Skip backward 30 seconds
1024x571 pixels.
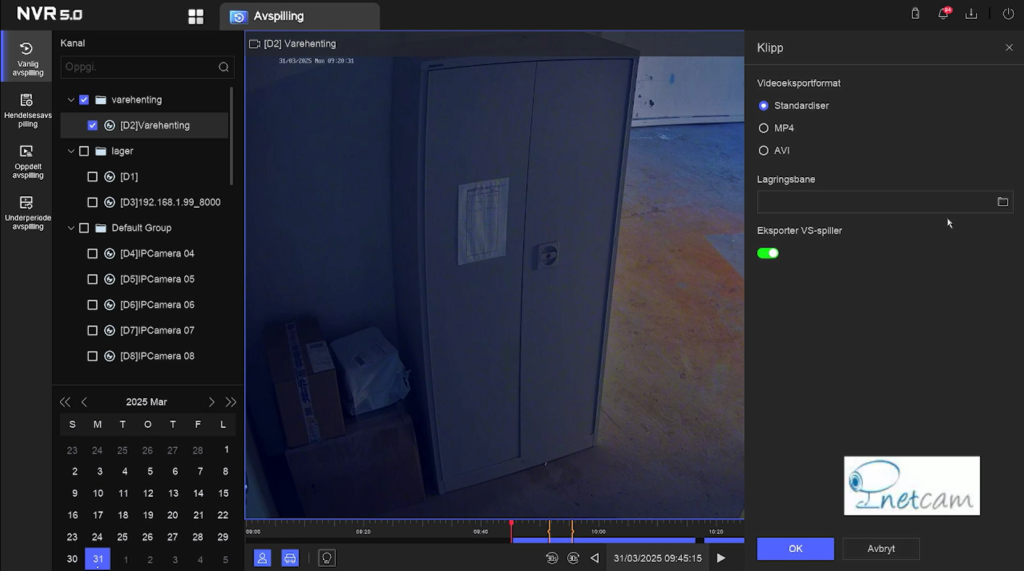click(x=551, y=558)
